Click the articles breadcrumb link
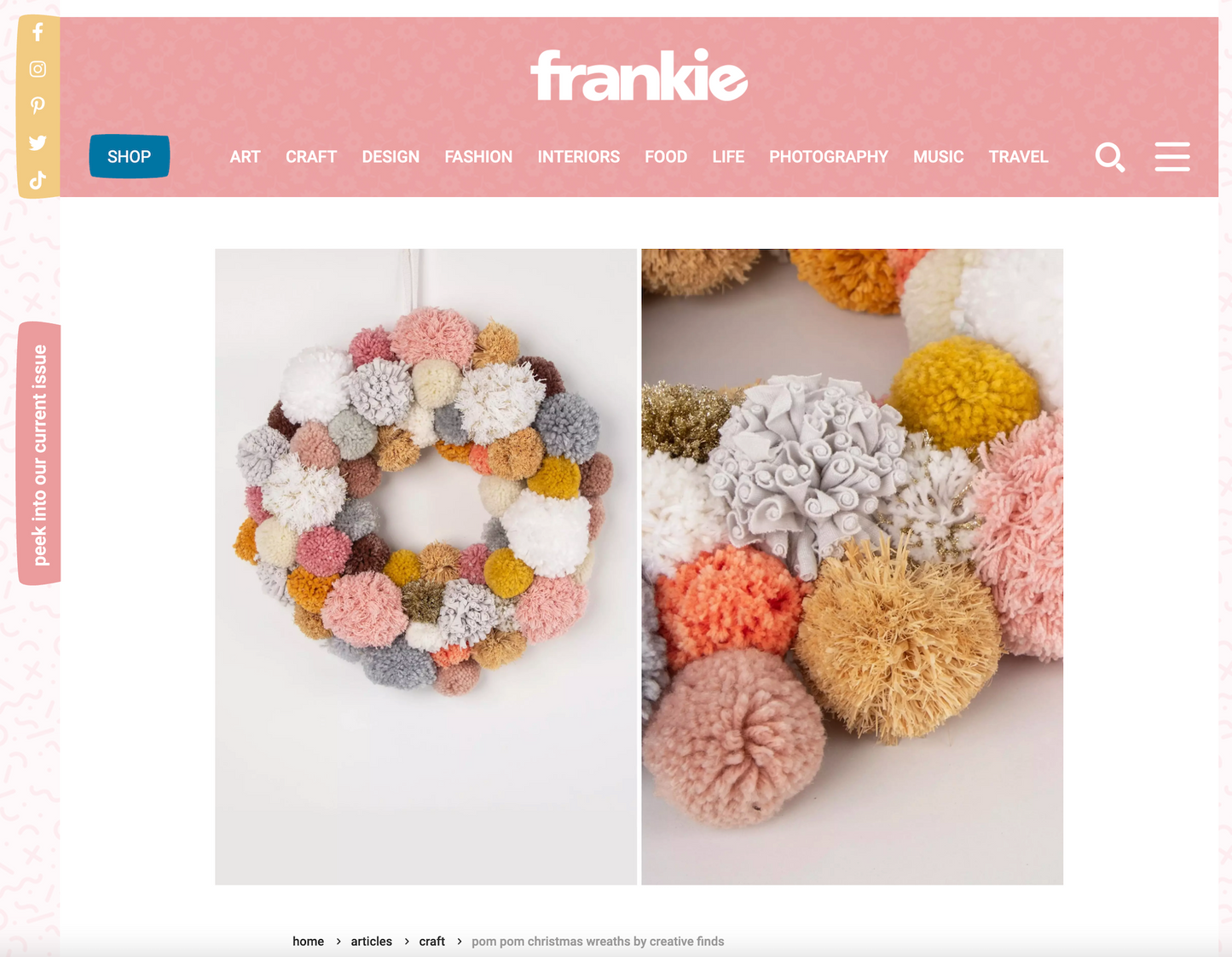 click(372, 942)
